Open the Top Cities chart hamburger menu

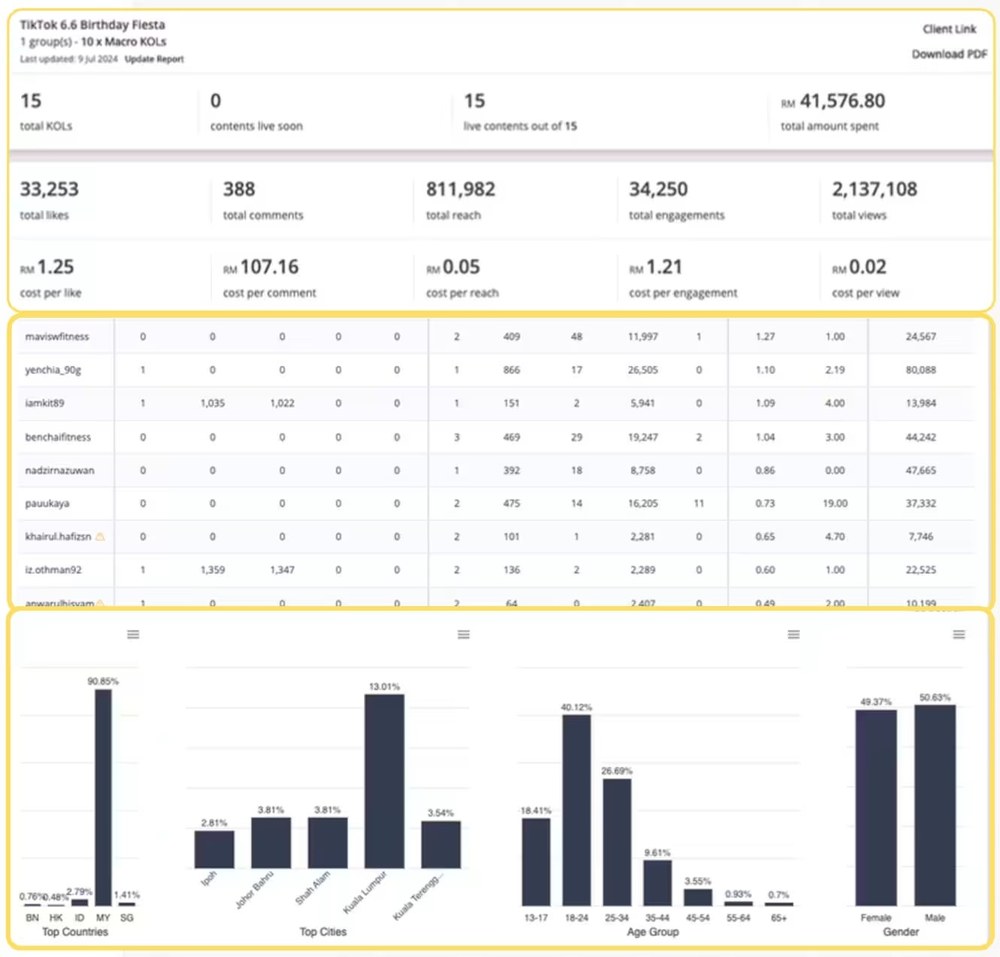(x=464, y=634)
